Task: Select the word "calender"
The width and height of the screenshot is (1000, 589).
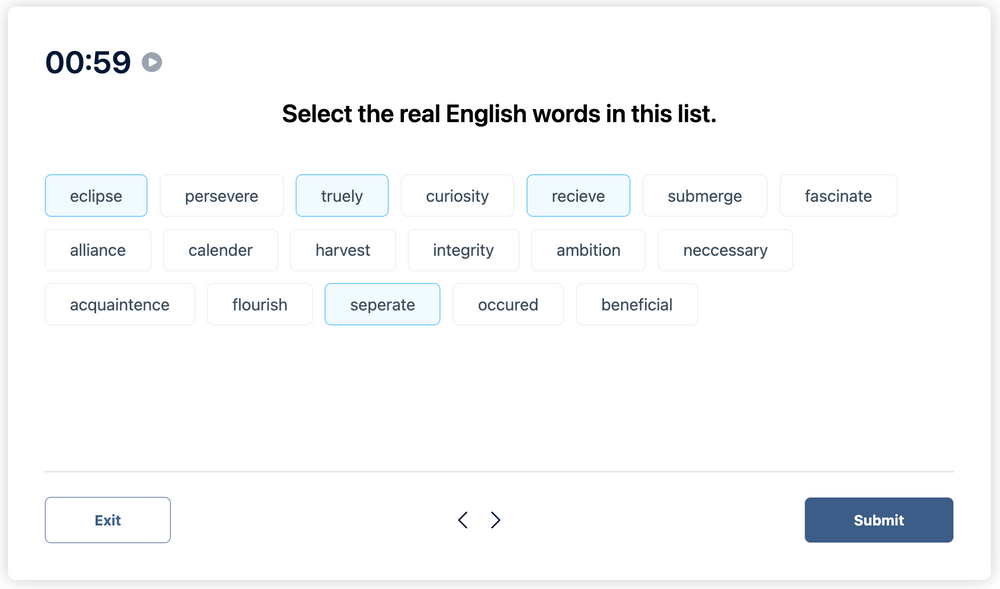Action: click(x=220, y=249)
